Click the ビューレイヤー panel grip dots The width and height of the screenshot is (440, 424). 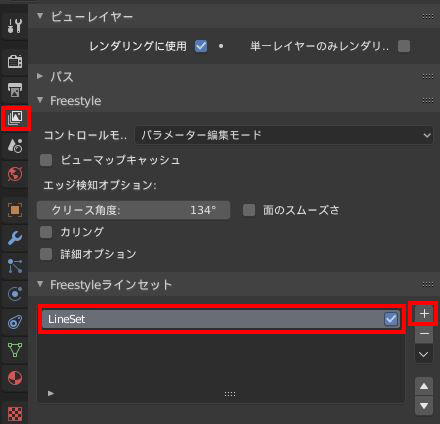pos(428,16)
